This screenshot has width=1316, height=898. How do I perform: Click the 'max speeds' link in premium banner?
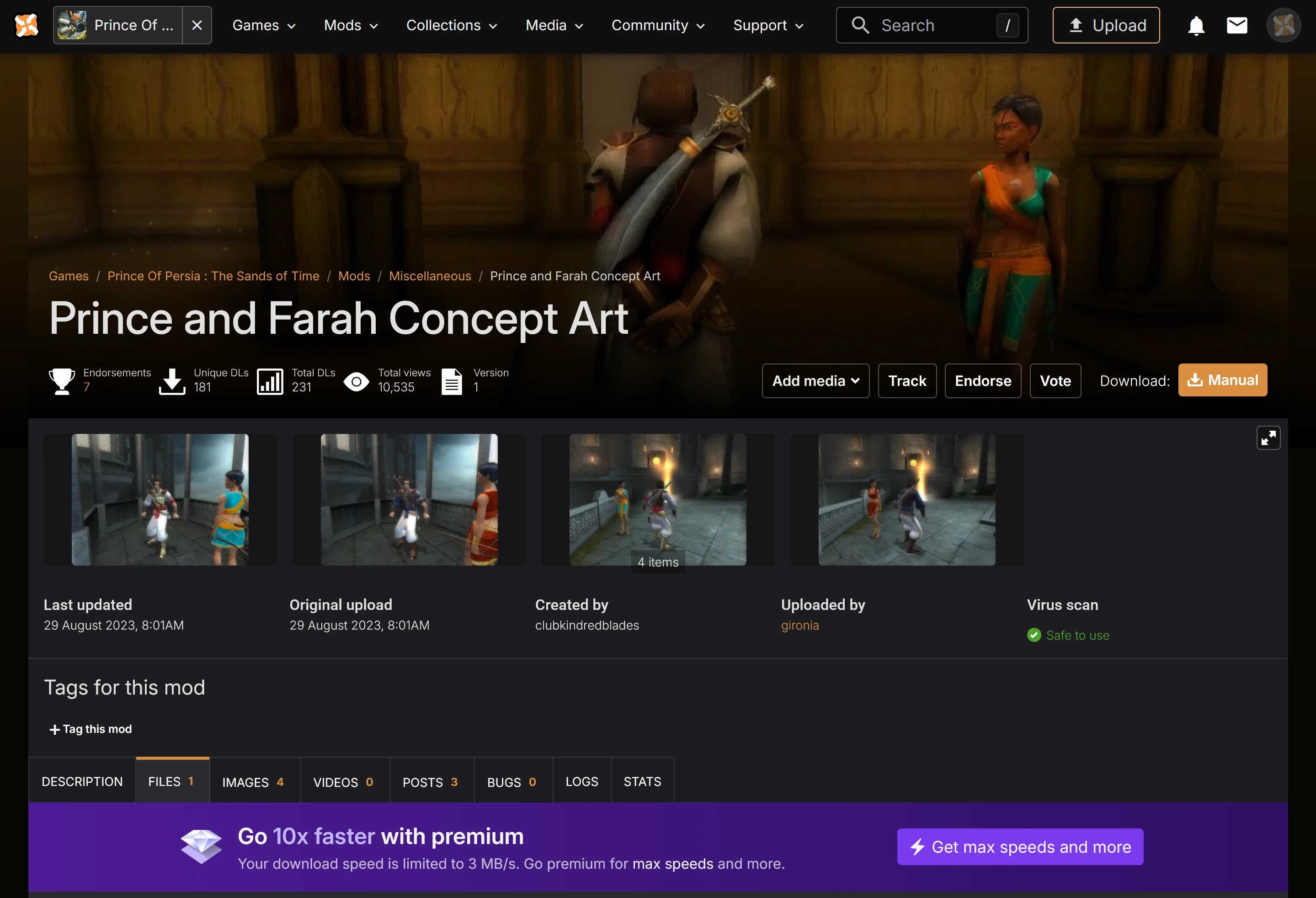(673, 863)
